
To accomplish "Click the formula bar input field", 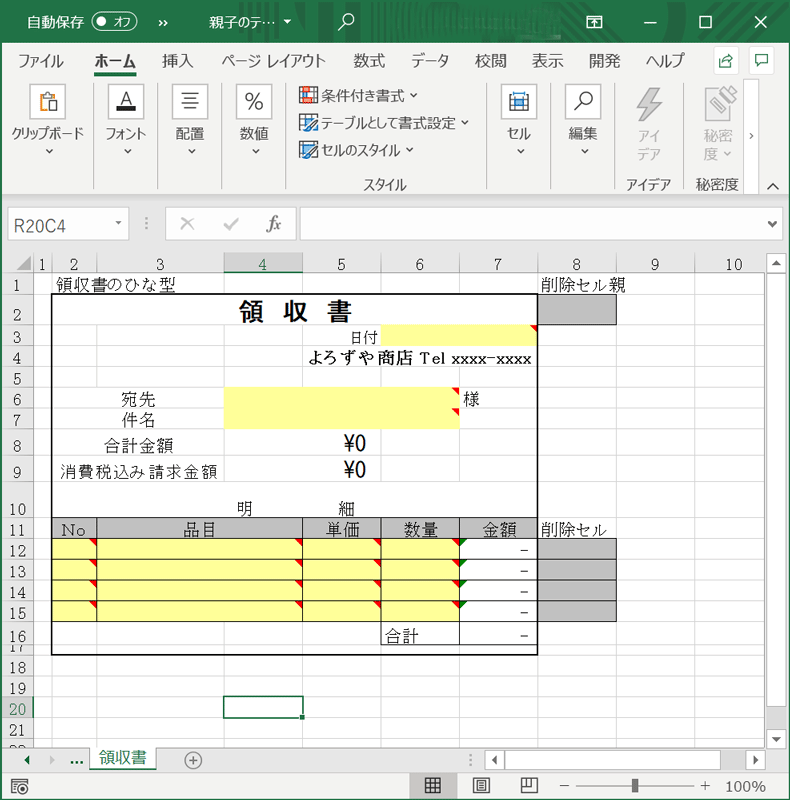I will pos(530,224).
